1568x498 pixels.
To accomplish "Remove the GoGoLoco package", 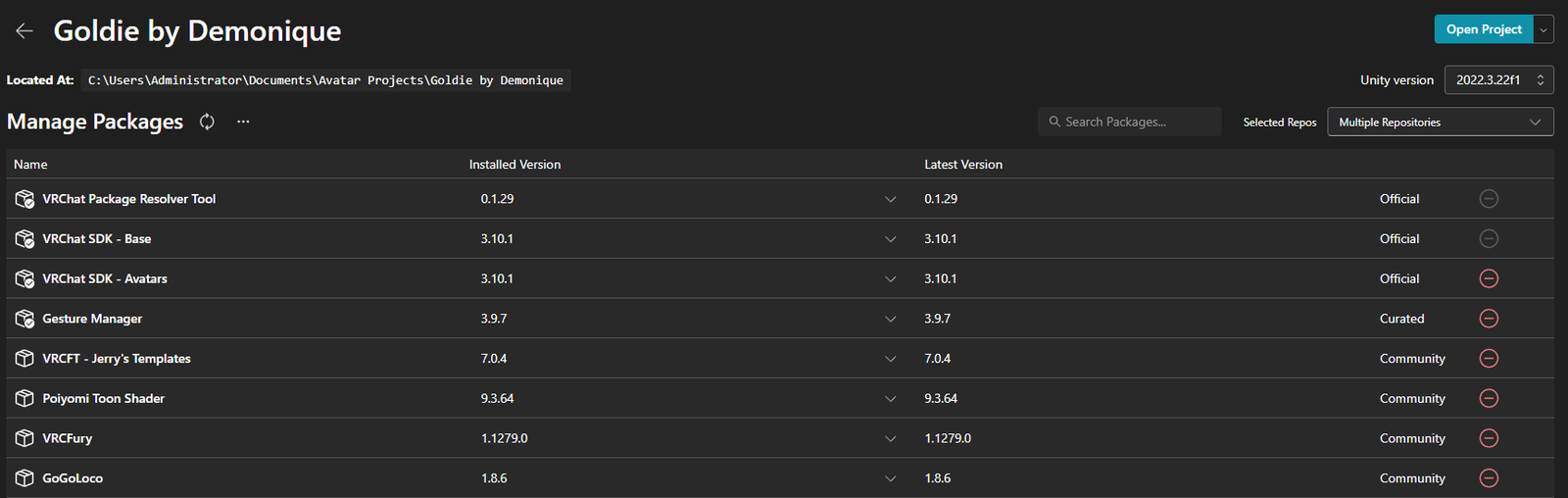I will (x=1488, y=478).
